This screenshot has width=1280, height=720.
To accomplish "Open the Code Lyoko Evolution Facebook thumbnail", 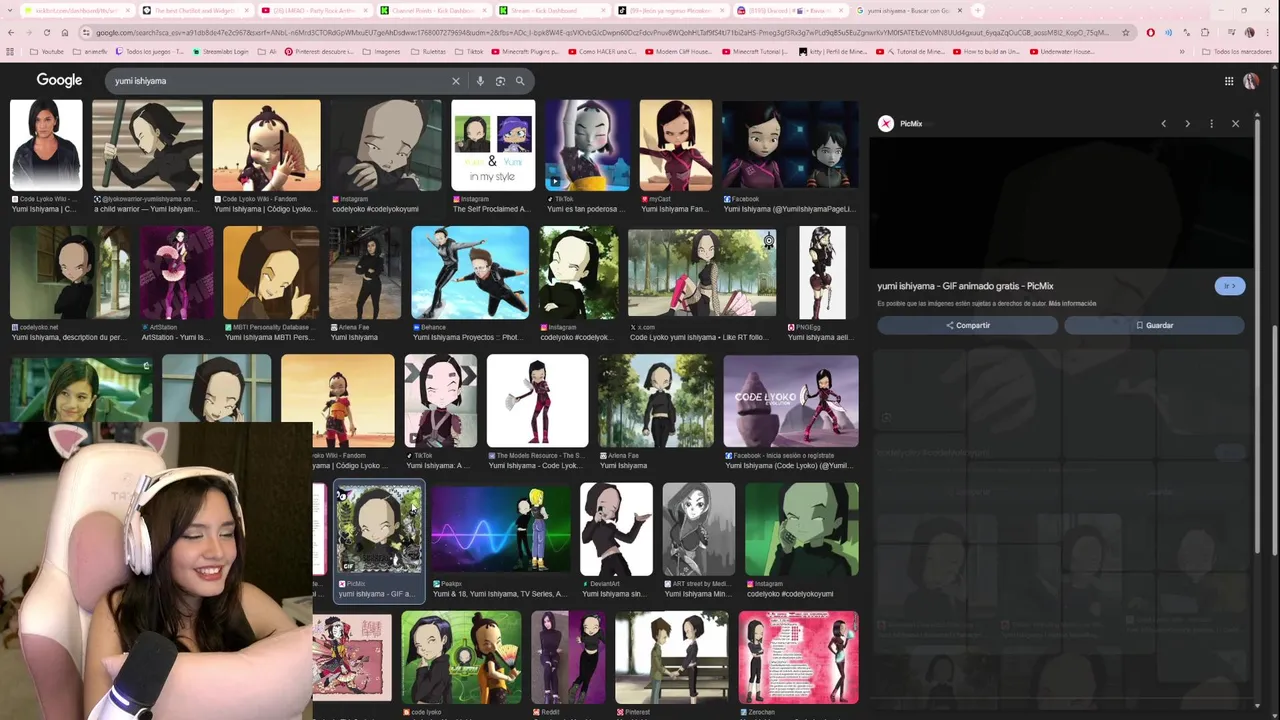I will pyautogui.click(x=790, y=401).
